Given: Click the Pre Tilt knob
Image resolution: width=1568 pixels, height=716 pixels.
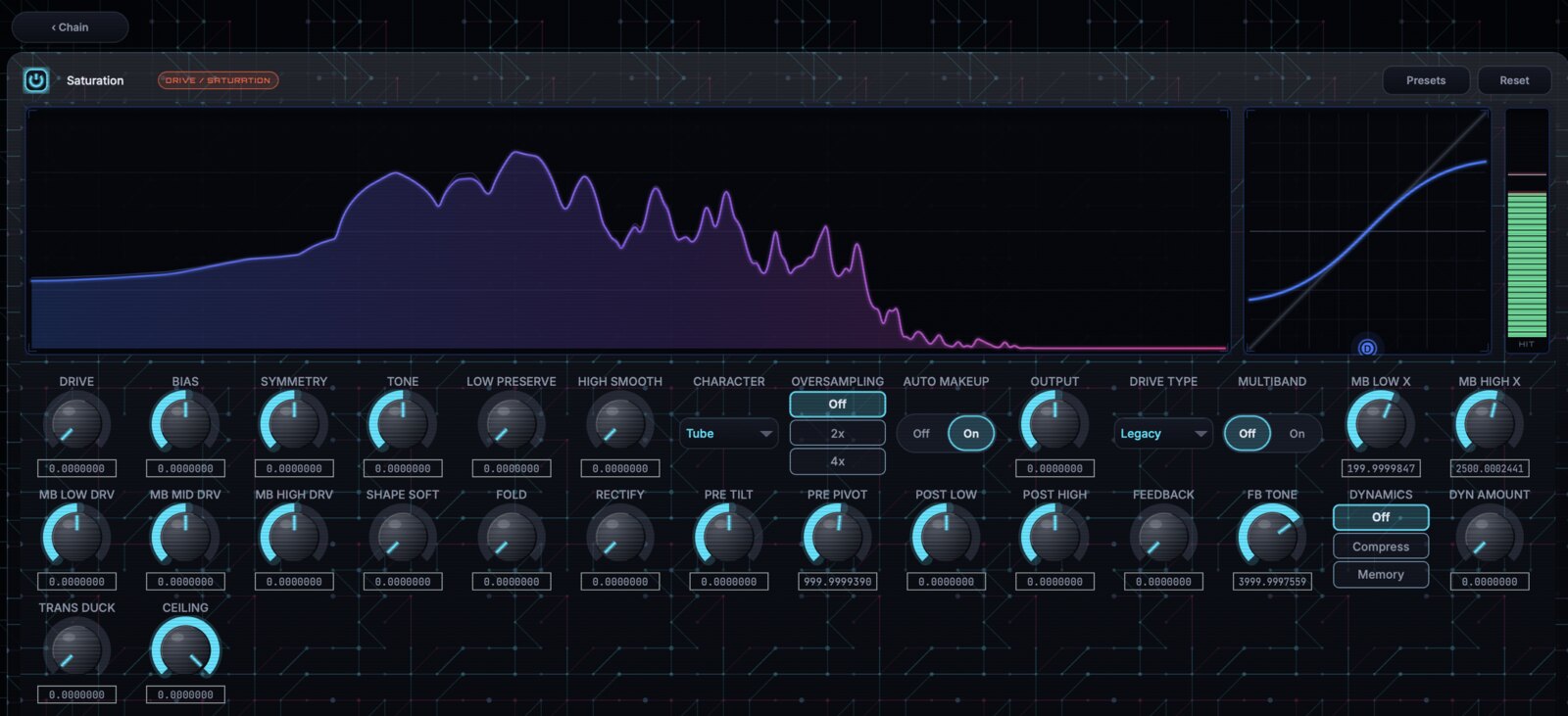Looking at the screenshot, I should tap(728, 537).
